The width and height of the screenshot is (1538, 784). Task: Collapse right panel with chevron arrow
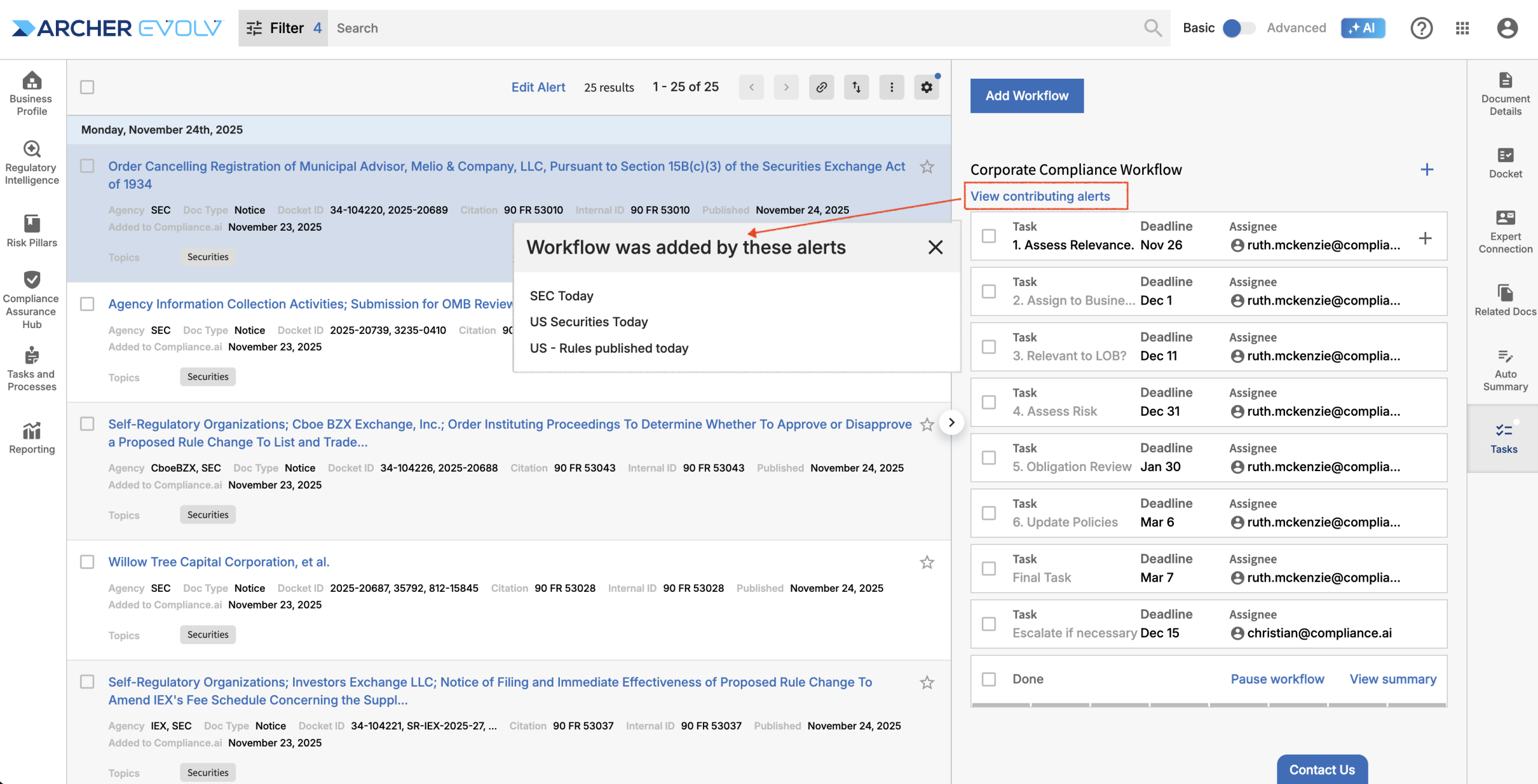(x=951, y=422)
